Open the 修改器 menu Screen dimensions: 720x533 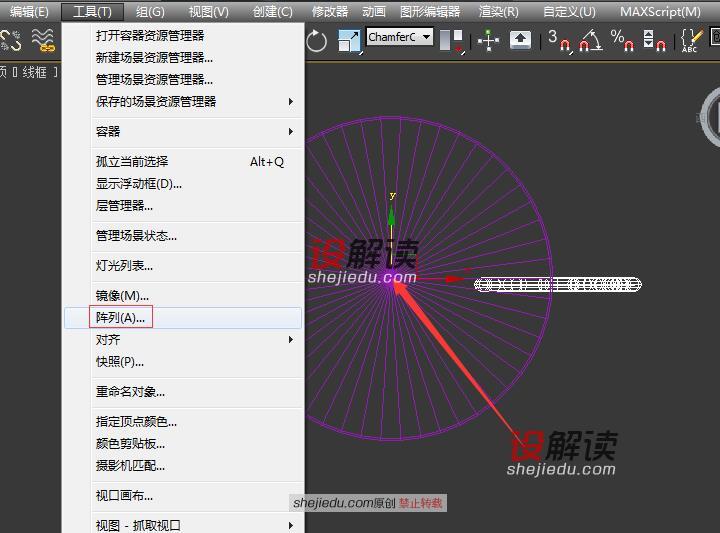[x=330, y=11]
